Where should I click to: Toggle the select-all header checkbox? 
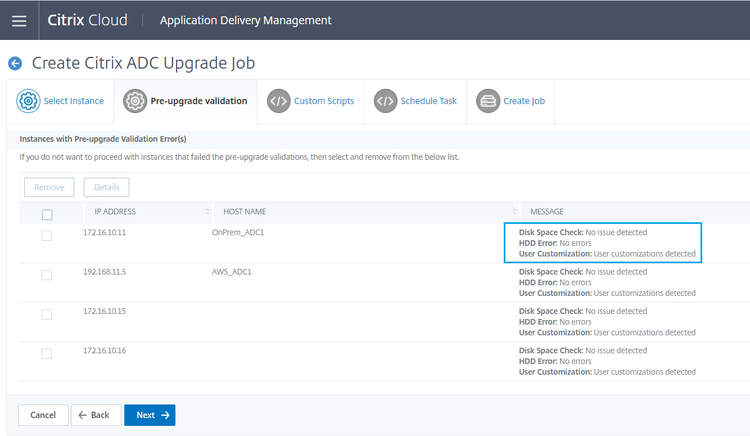(47, 215)
